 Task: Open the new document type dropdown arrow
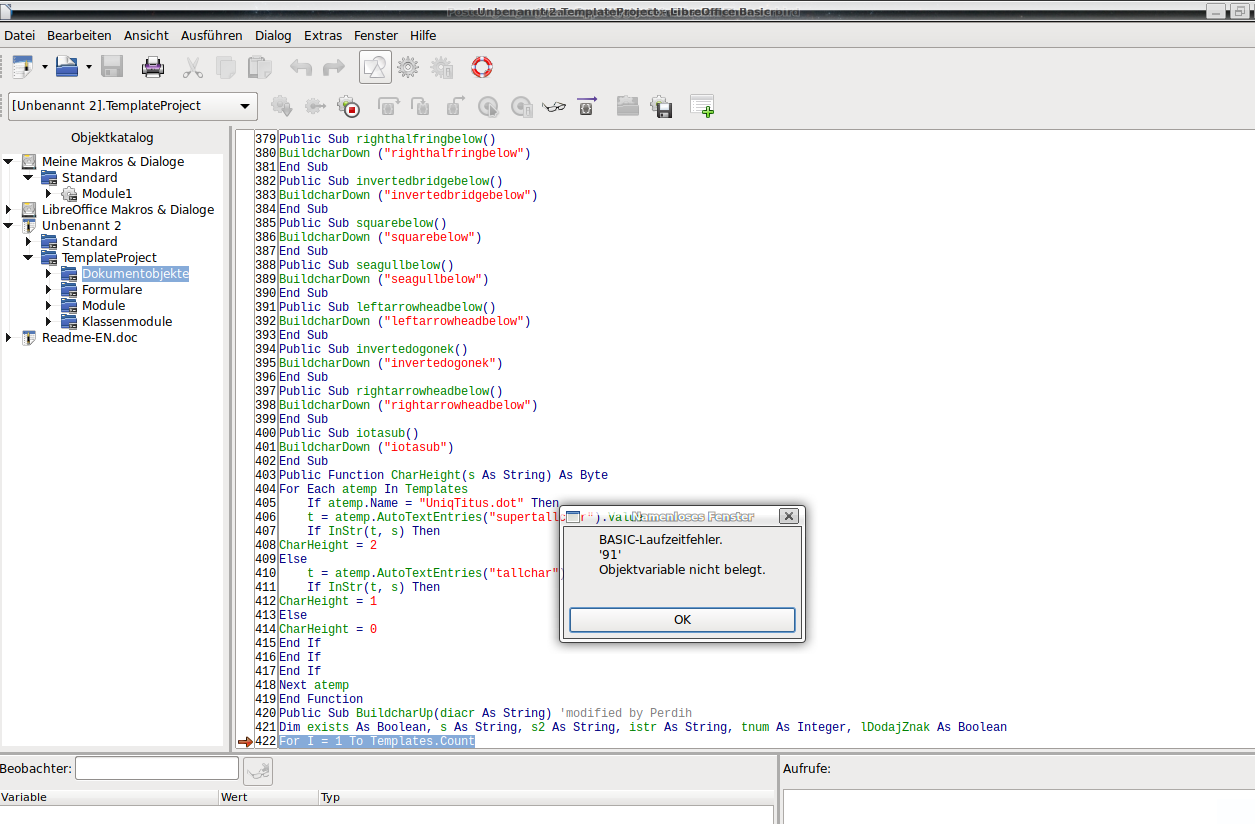point(45,67)
